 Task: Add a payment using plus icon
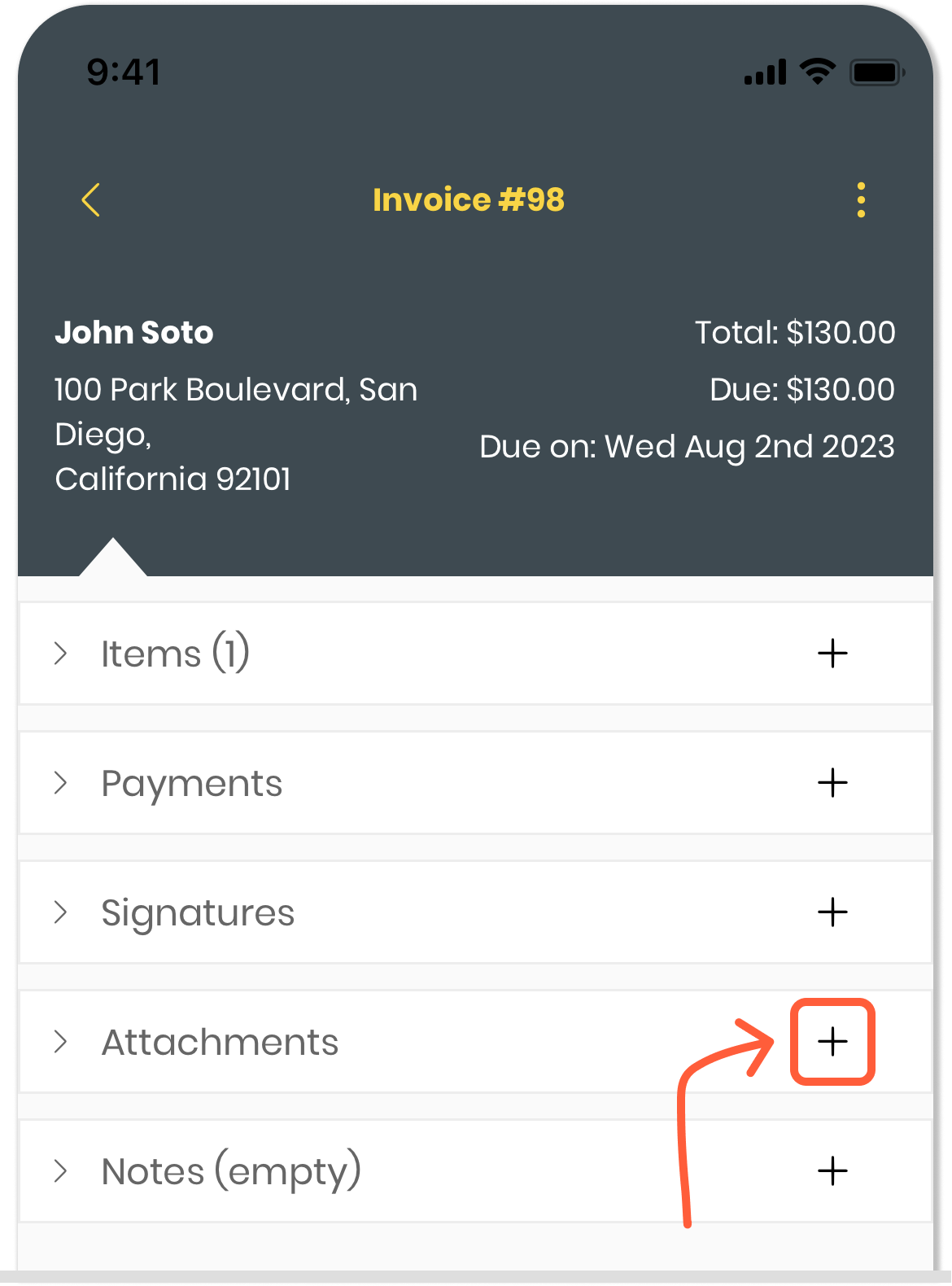coord(832,783)
